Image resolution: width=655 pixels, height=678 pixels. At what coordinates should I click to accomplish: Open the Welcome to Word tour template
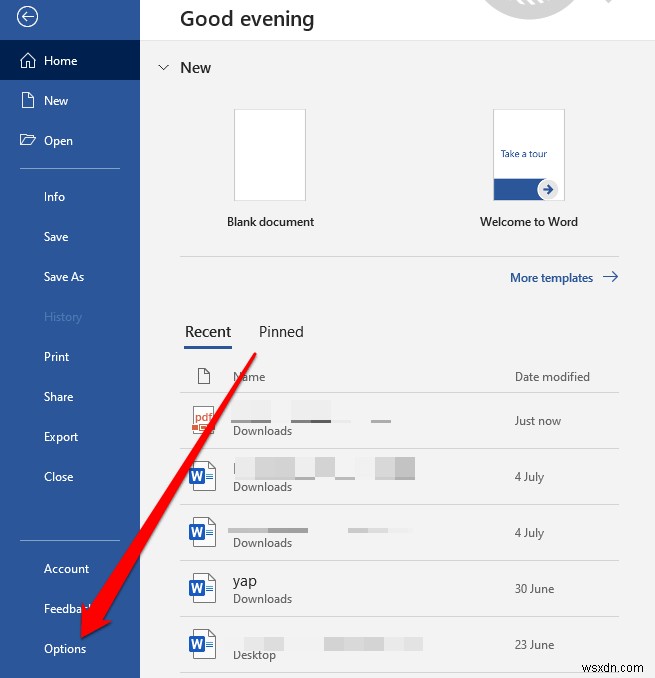coord(529,155)
